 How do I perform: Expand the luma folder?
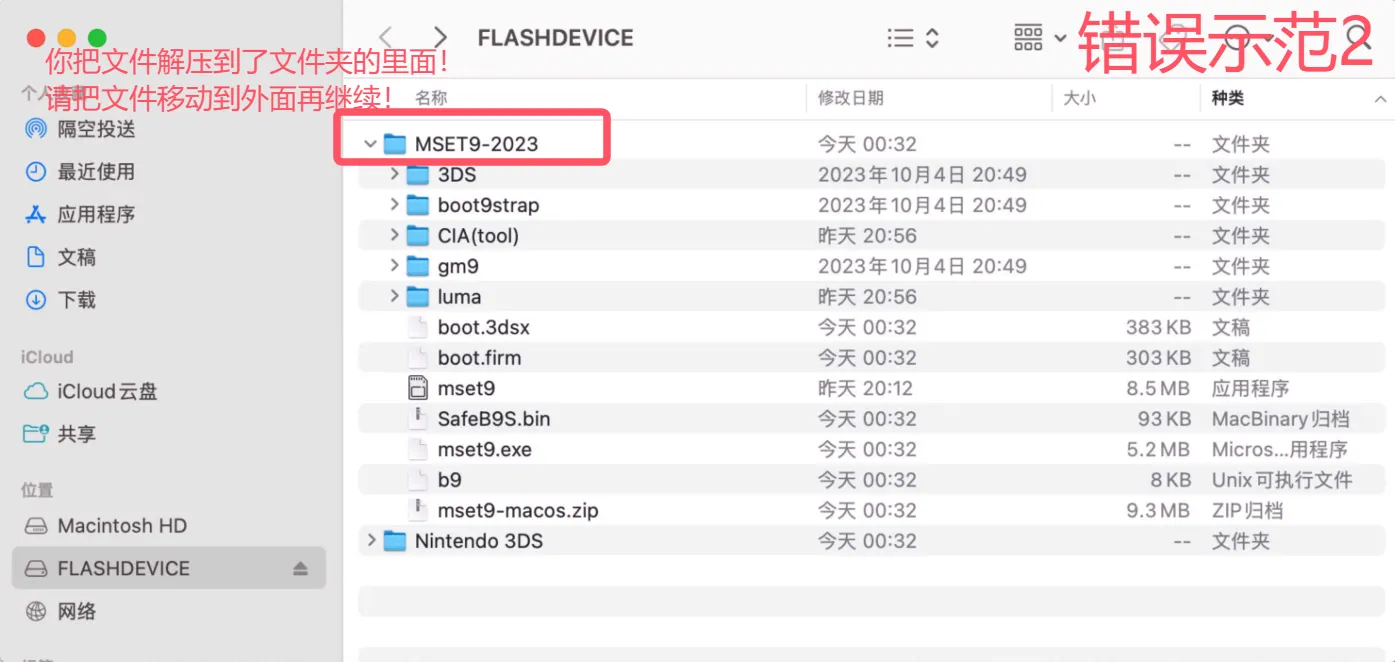[394, 297]
